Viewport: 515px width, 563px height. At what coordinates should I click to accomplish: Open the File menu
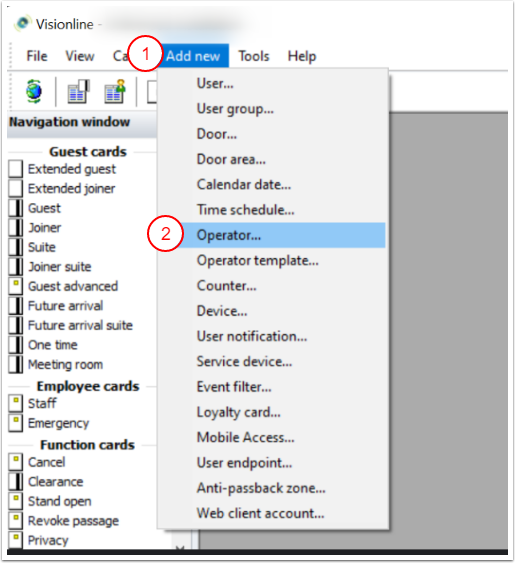37,56
